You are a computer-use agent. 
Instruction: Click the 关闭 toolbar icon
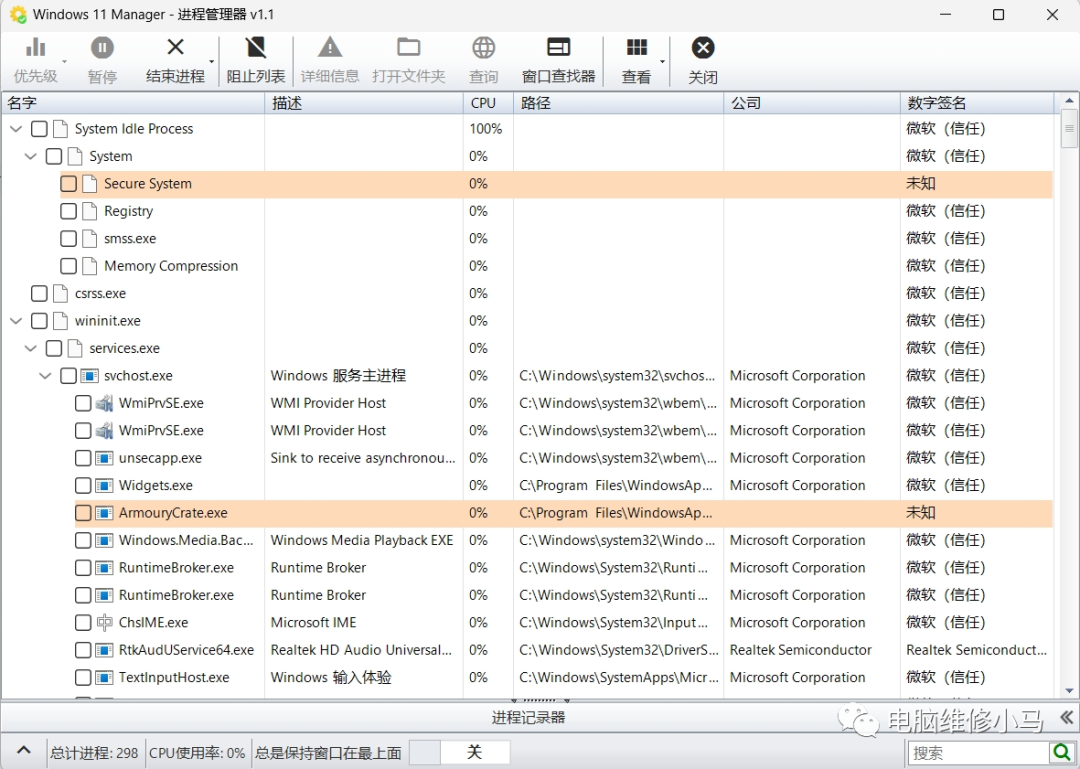[x=703, y=48]
